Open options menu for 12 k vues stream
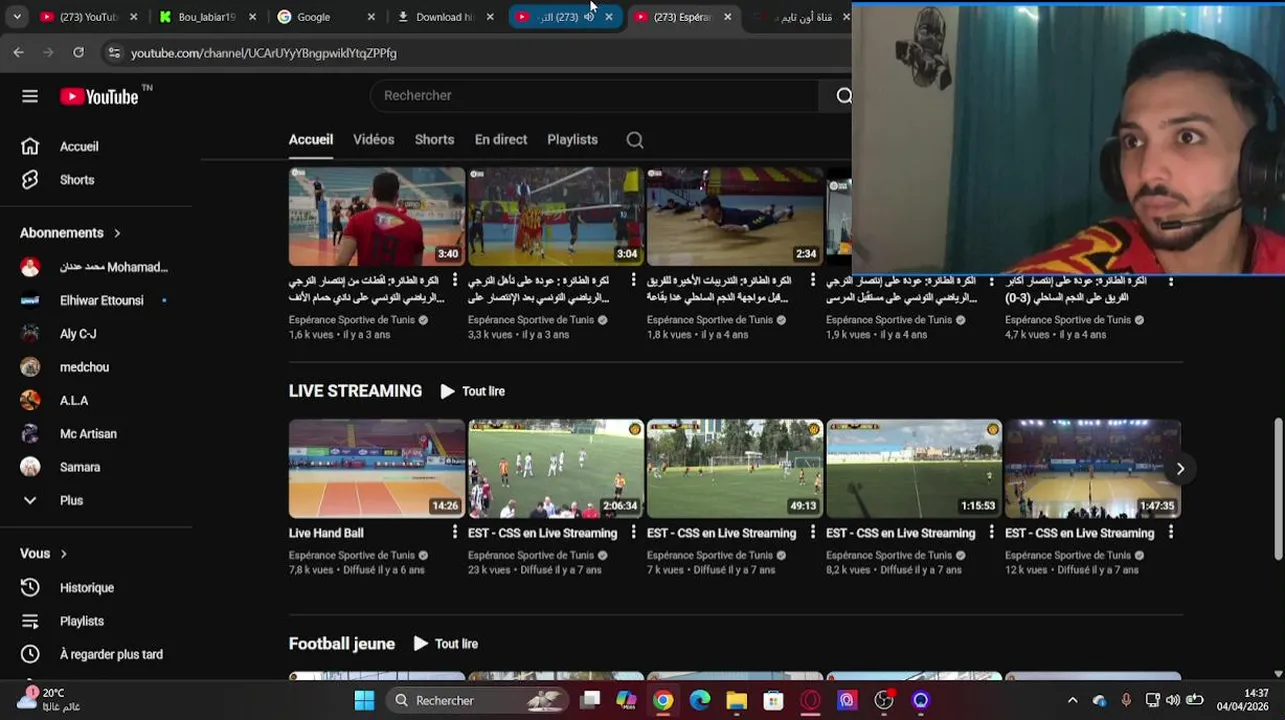Image resolution: width=1285 pixels, height=720 pixels. [1171, 533]
